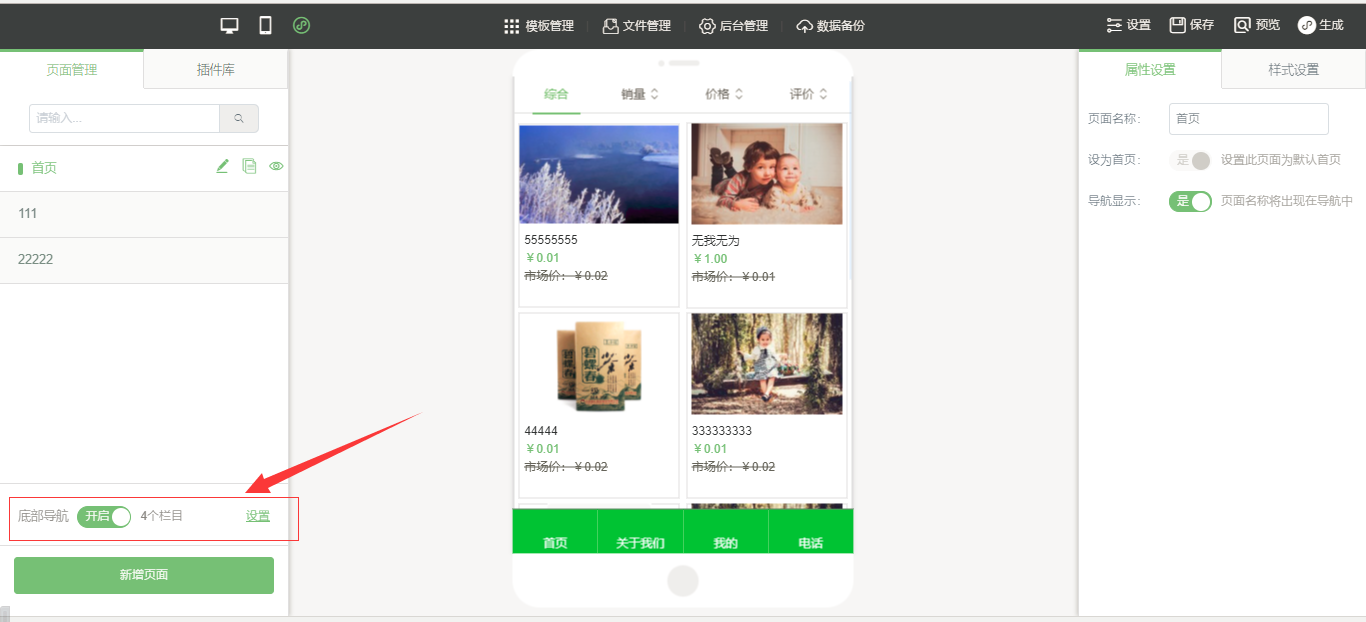Switch to the 样式设置 tab
1366x622 pixels.
click(1293, 70)
